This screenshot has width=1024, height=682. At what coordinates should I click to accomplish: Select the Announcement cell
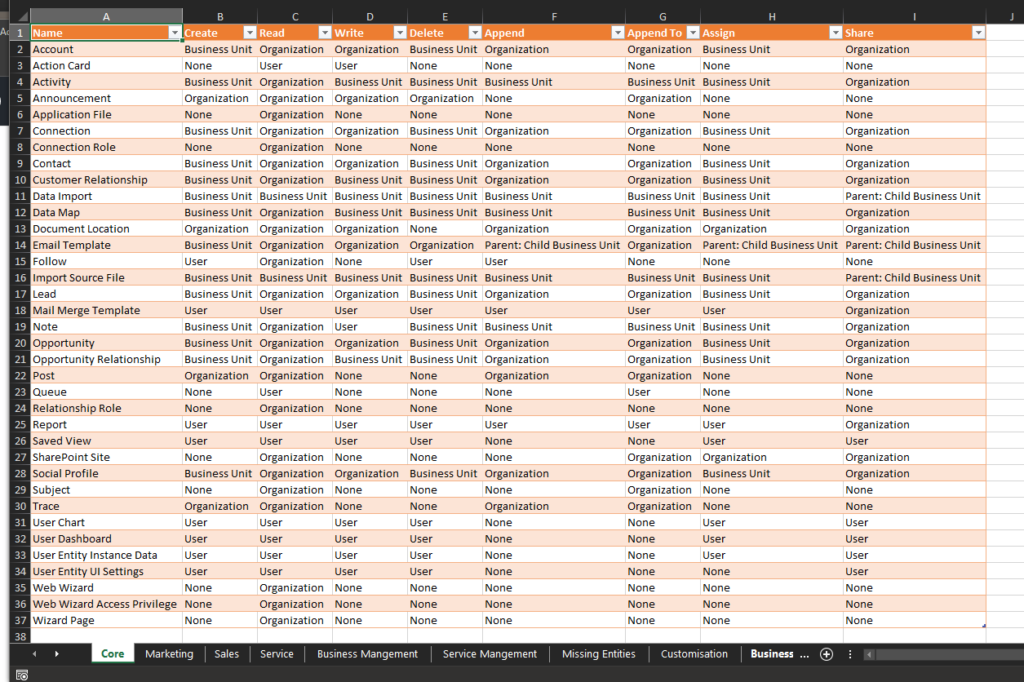point(106,98)
